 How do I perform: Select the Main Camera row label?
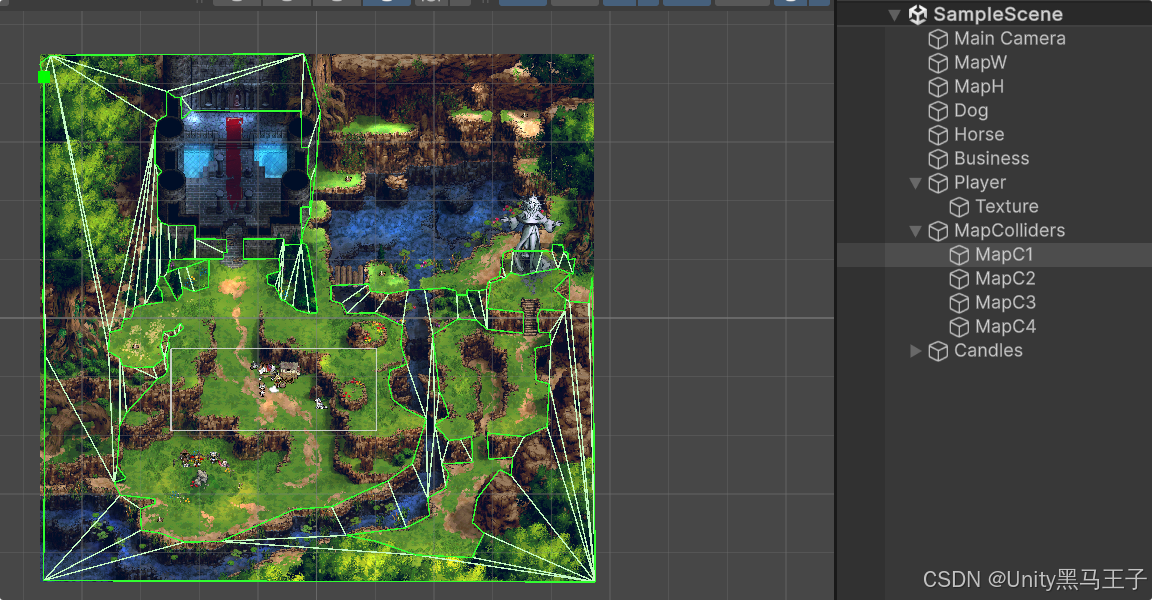tap(1009, 38)
